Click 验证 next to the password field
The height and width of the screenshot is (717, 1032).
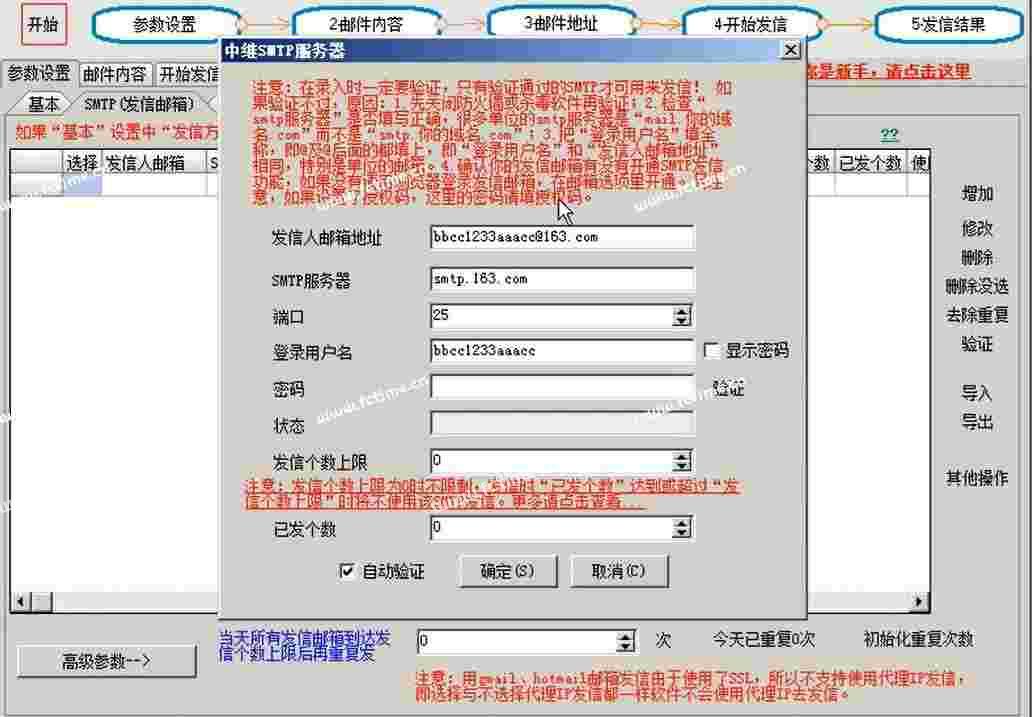(x=729, y=389)
